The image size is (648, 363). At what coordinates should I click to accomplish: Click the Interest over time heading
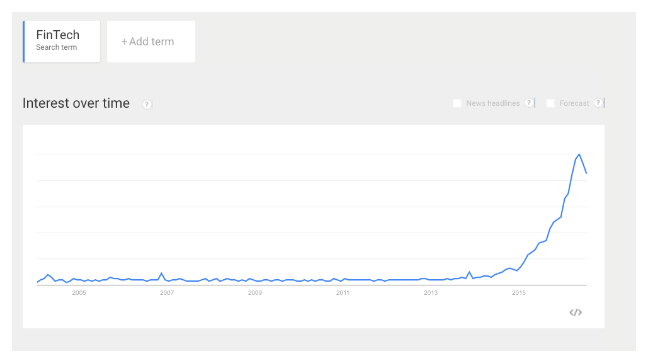pyautogui.click(x=76, y=103)
